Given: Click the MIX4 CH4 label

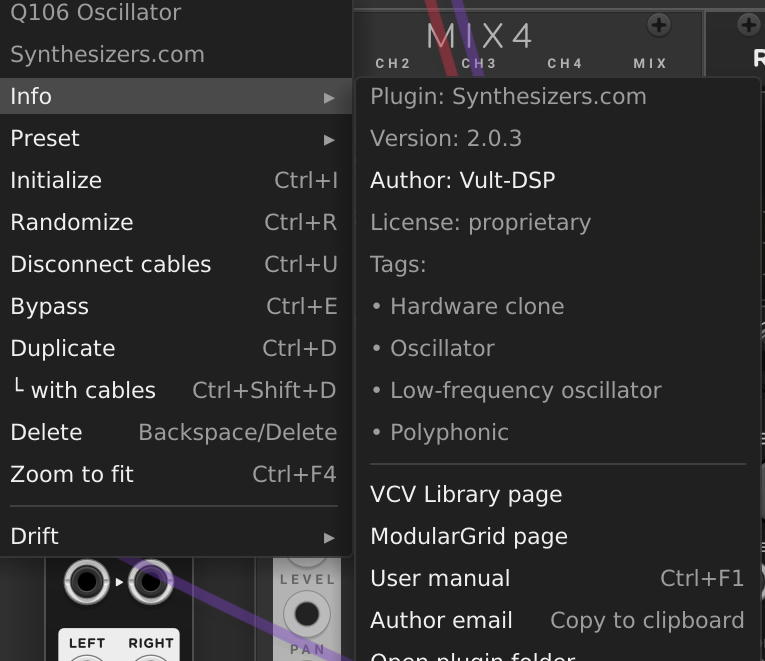Looking at the screenshot, I should pyautogui.click(x=565, y=63).
